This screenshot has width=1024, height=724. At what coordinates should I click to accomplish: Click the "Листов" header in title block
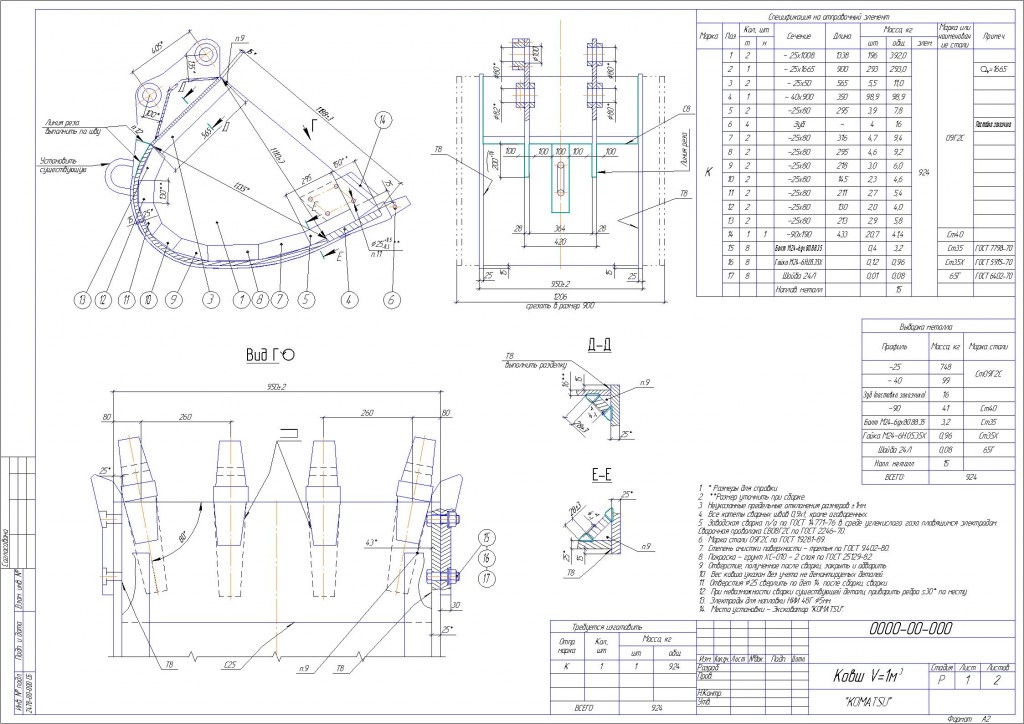(x=996, y=668)
